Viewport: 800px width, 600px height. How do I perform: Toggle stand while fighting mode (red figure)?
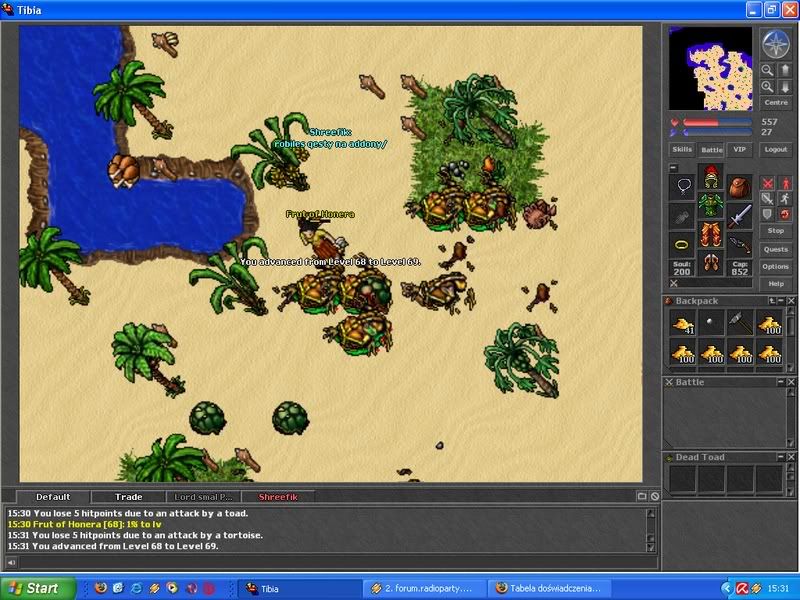[x=785, y=183]
